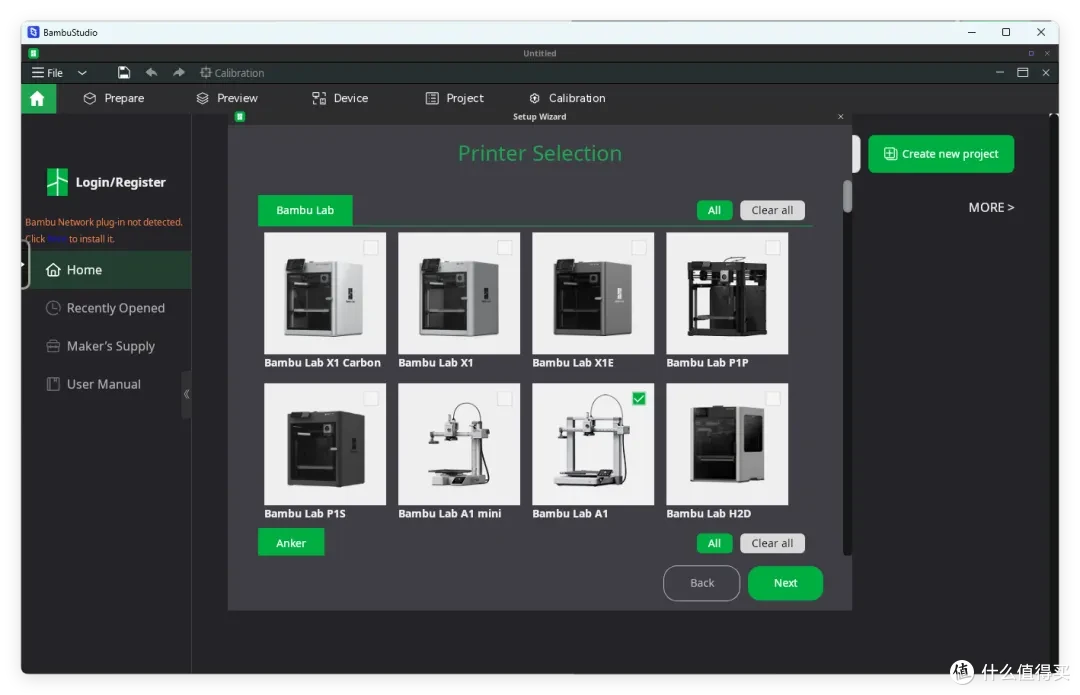
Task: Click the BambuStudio title bar app icon
Action: click(33, 32)
